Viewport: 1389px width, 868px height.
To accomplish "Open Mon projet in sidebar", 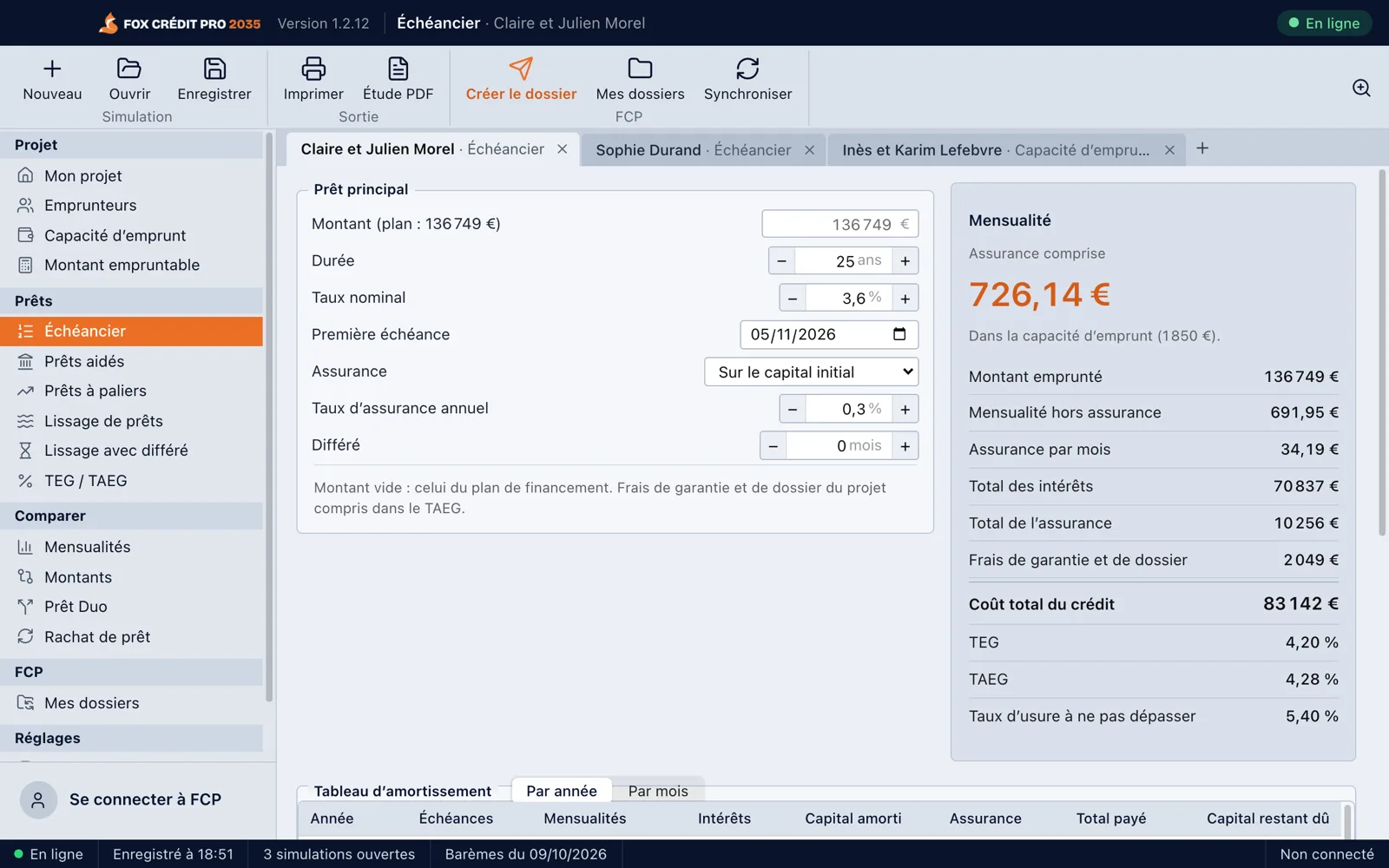I will [132, 175].
